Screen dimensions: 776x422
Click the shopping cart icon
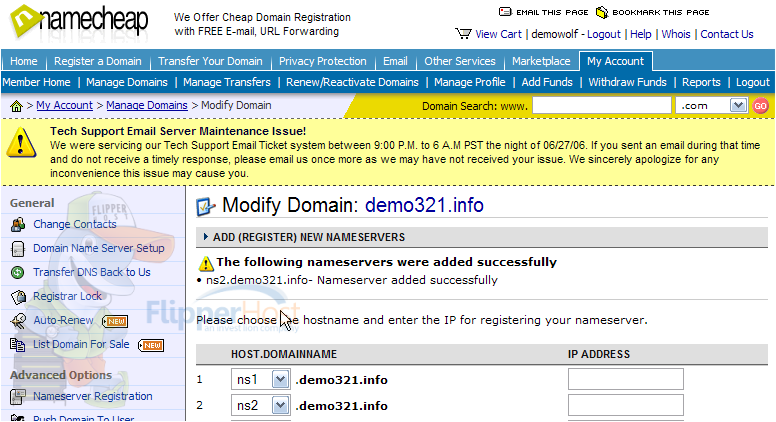(x=463, y=34)
